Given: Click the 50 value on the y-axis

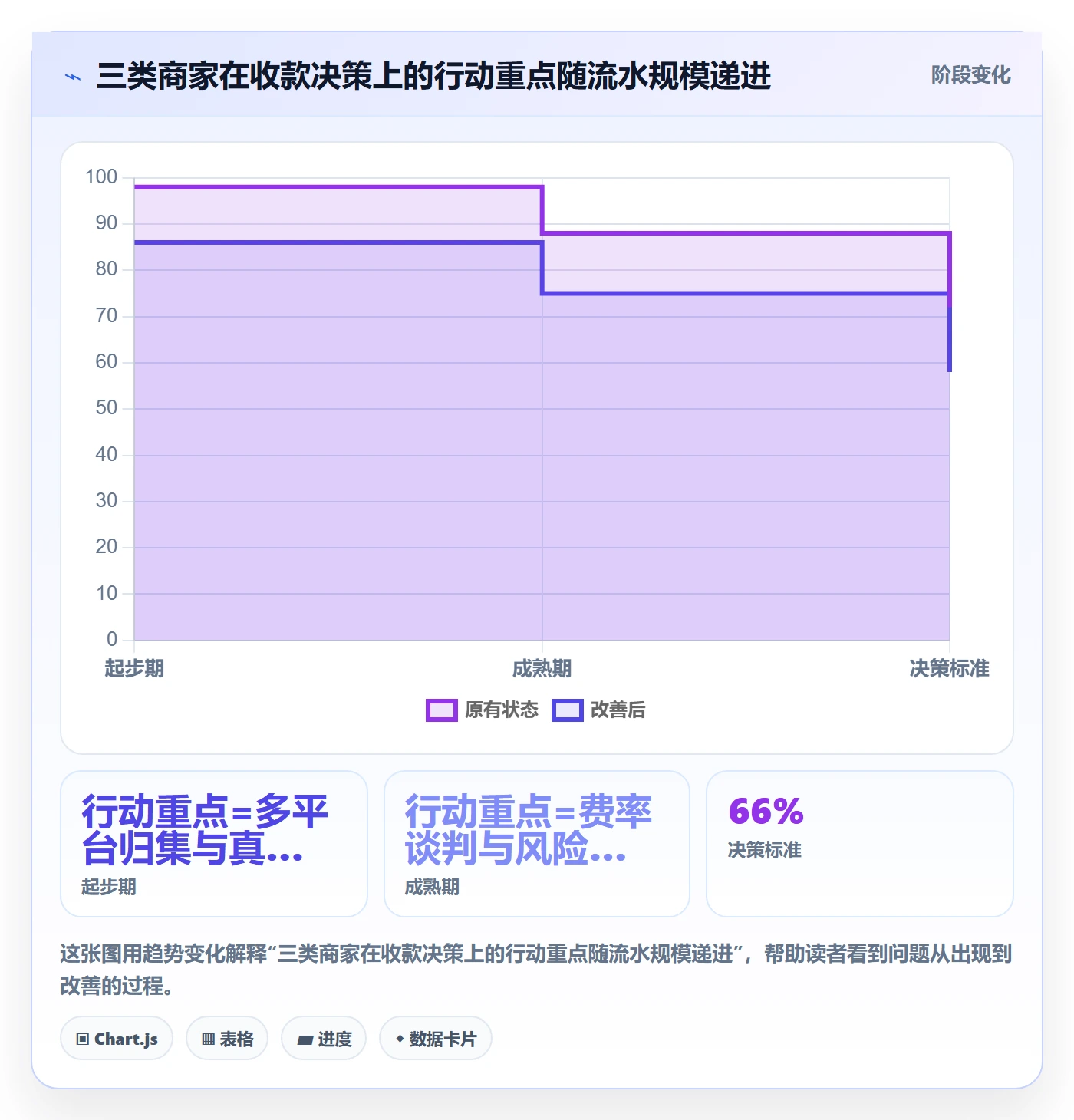Looking at the screenshot, I should coord(107,408).
